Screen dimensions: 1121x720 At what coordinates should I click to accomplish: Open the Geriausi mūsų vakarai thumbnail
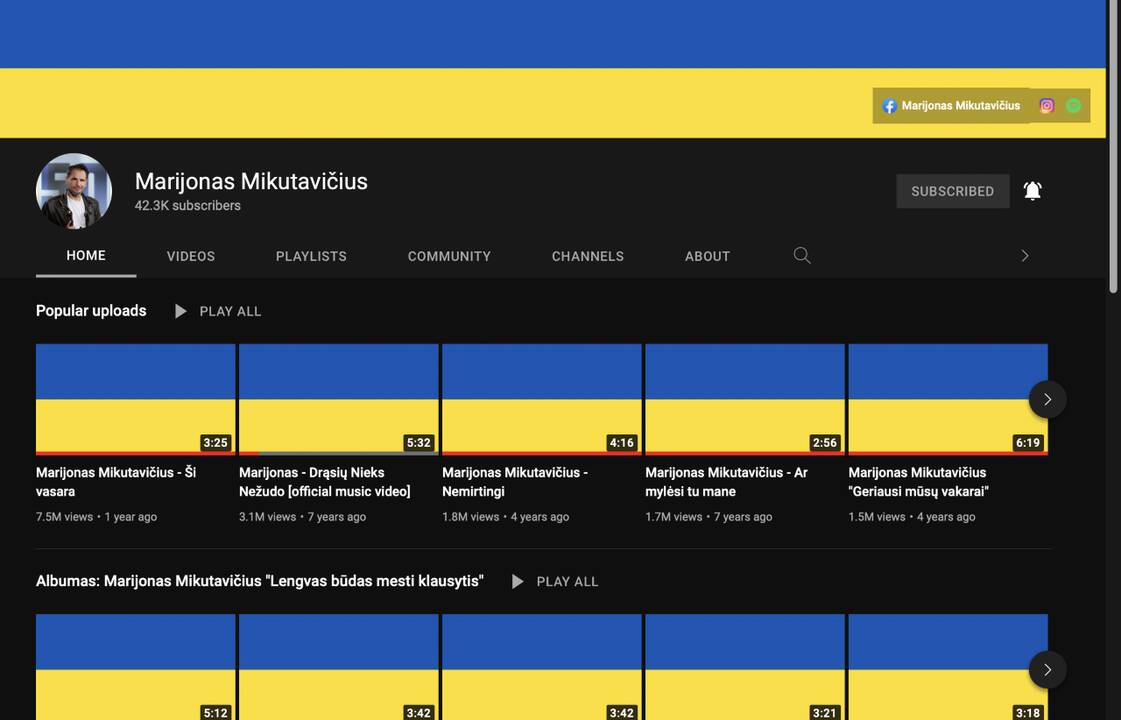[x=947, y=399]
